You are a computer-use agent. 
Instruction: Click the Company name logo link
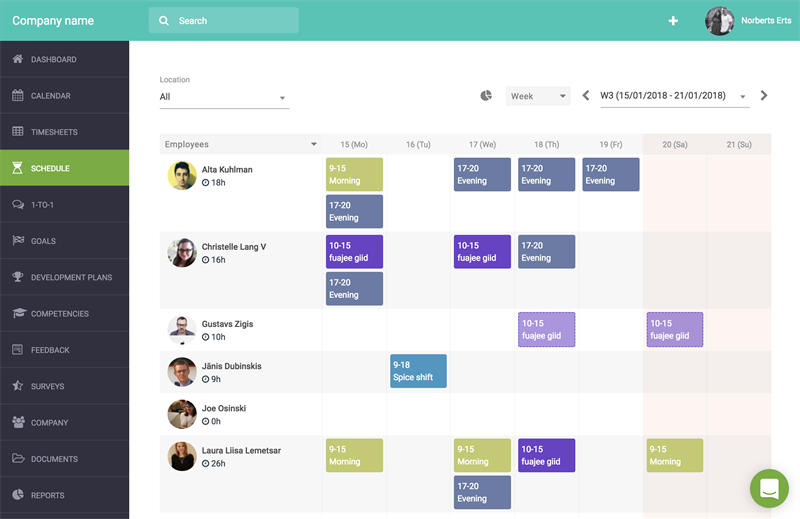click(x=53, y=21)
